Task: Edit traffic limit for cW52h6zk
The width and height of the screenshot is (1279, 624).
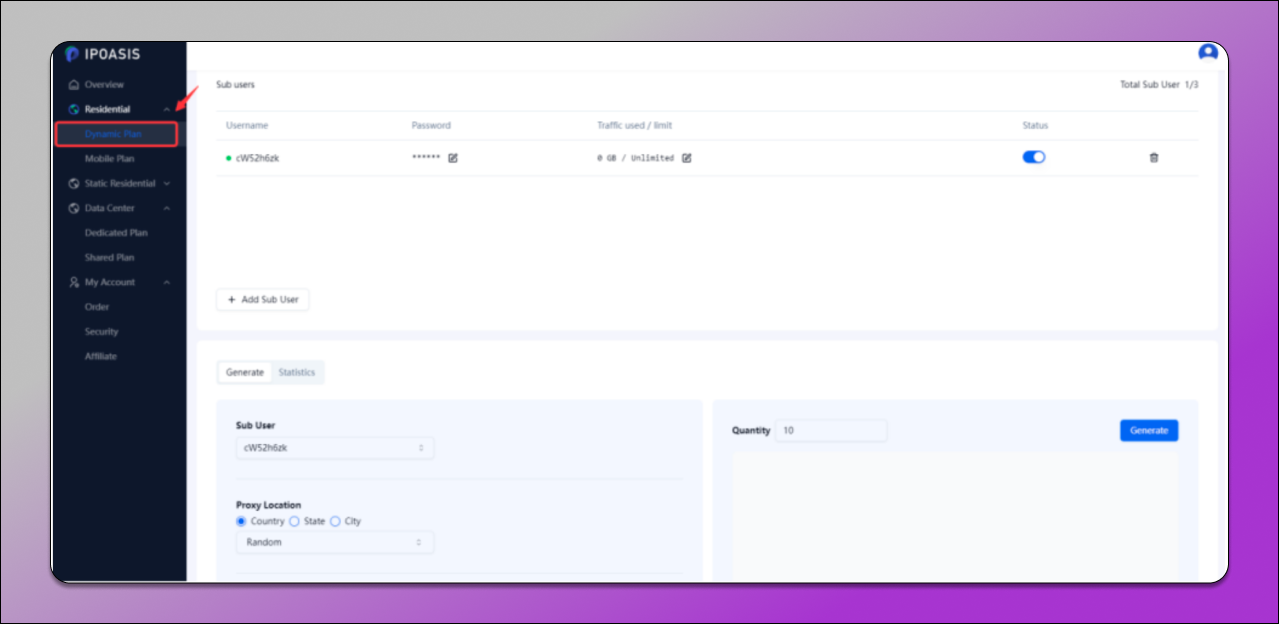Action: [x=687, y=158]
